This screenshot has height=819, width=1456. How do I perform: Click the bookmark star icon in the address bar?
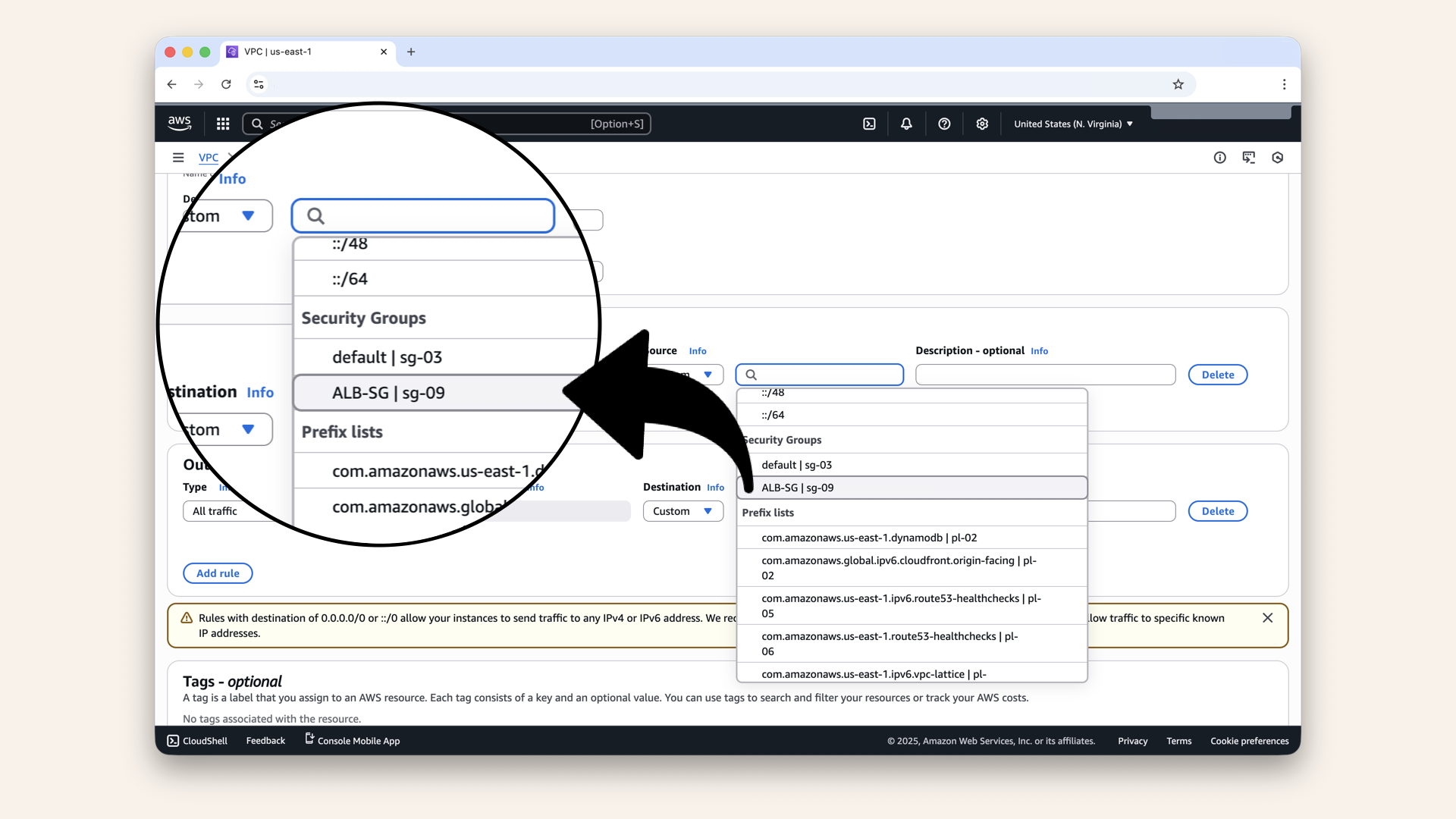pos(1178,84)
